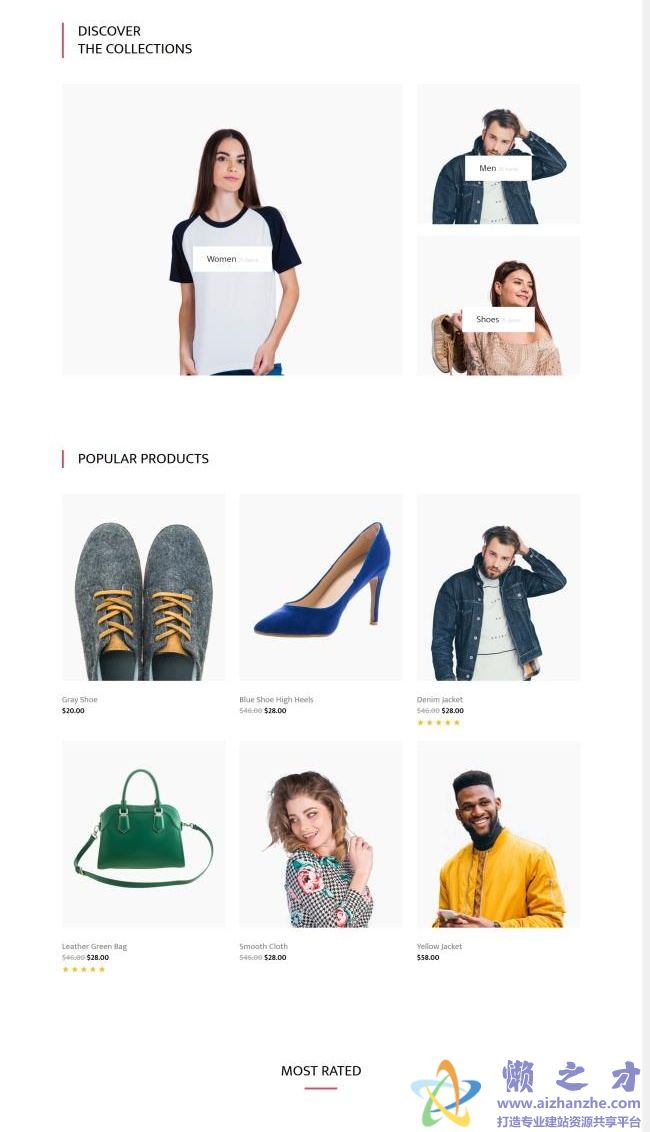Image resolution: width=650 pixels, height=1132 pixels.
Task: Click the Blue Shoe High Heels image
Action: (x=321, y=588)
